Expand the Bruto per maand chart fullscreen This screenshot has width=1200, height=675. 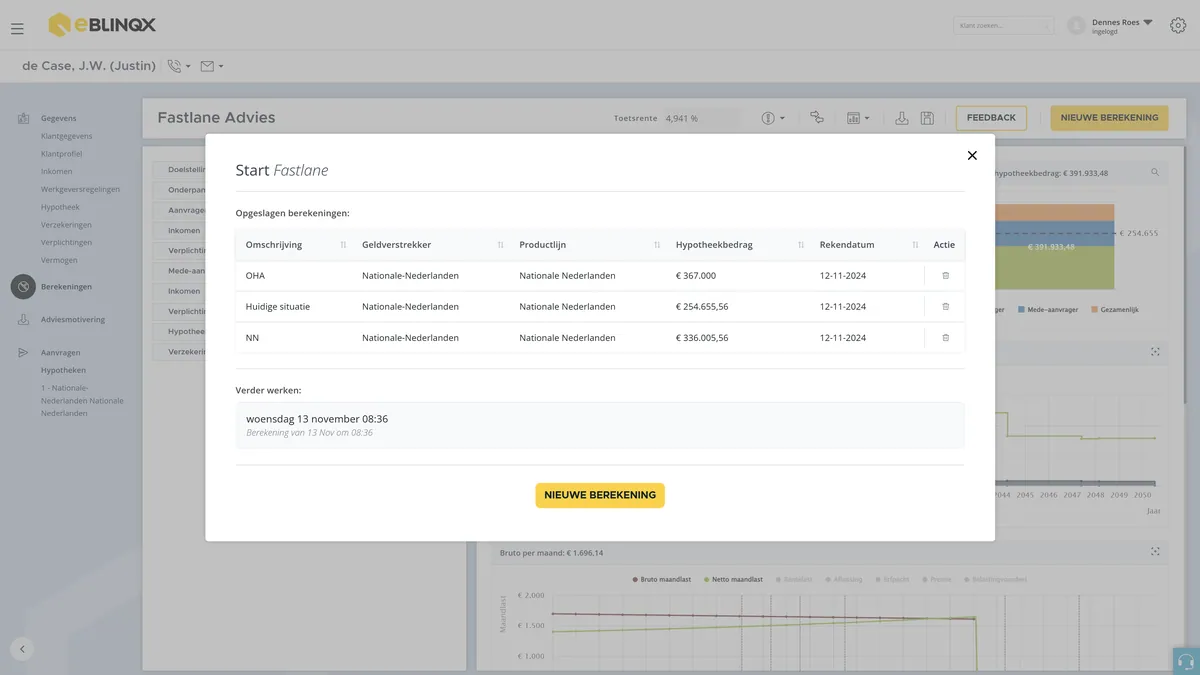(x=1155, y=552)
